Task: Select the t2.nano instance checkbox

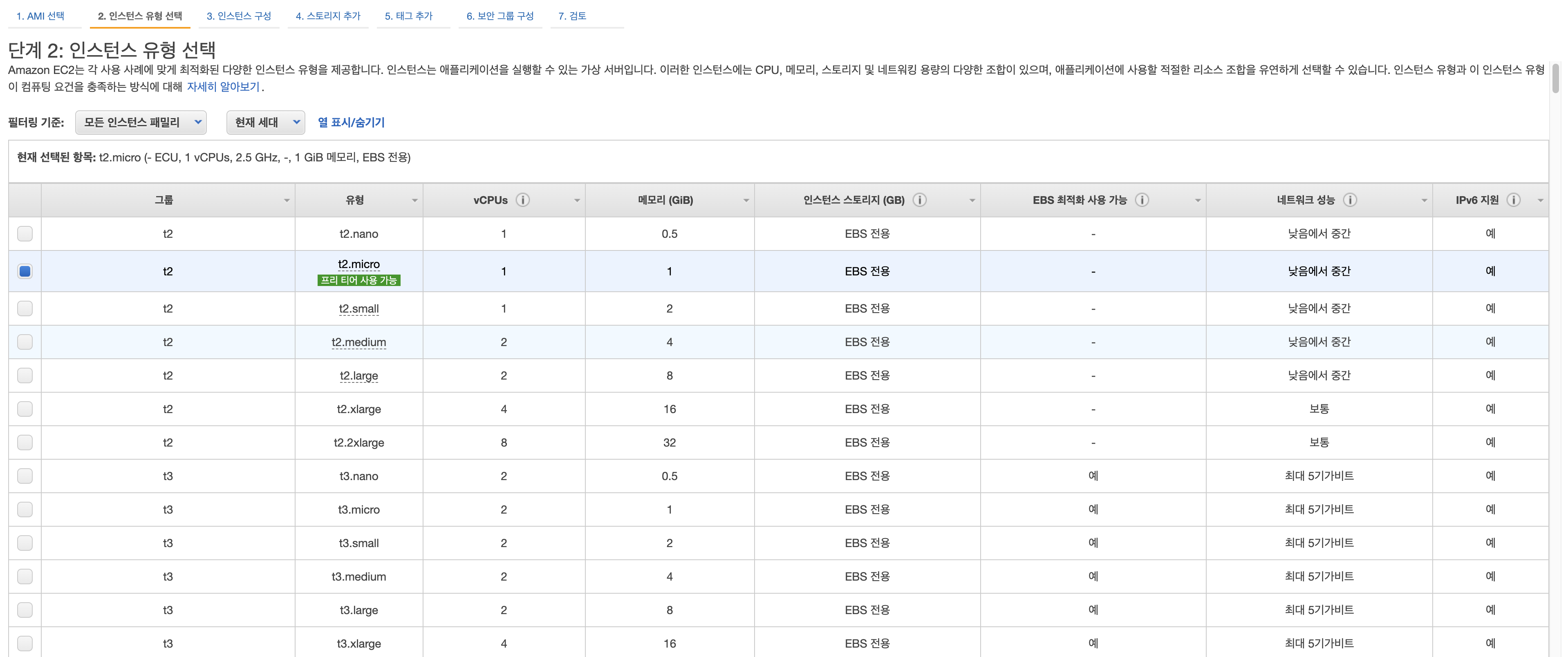Action: 25,234
